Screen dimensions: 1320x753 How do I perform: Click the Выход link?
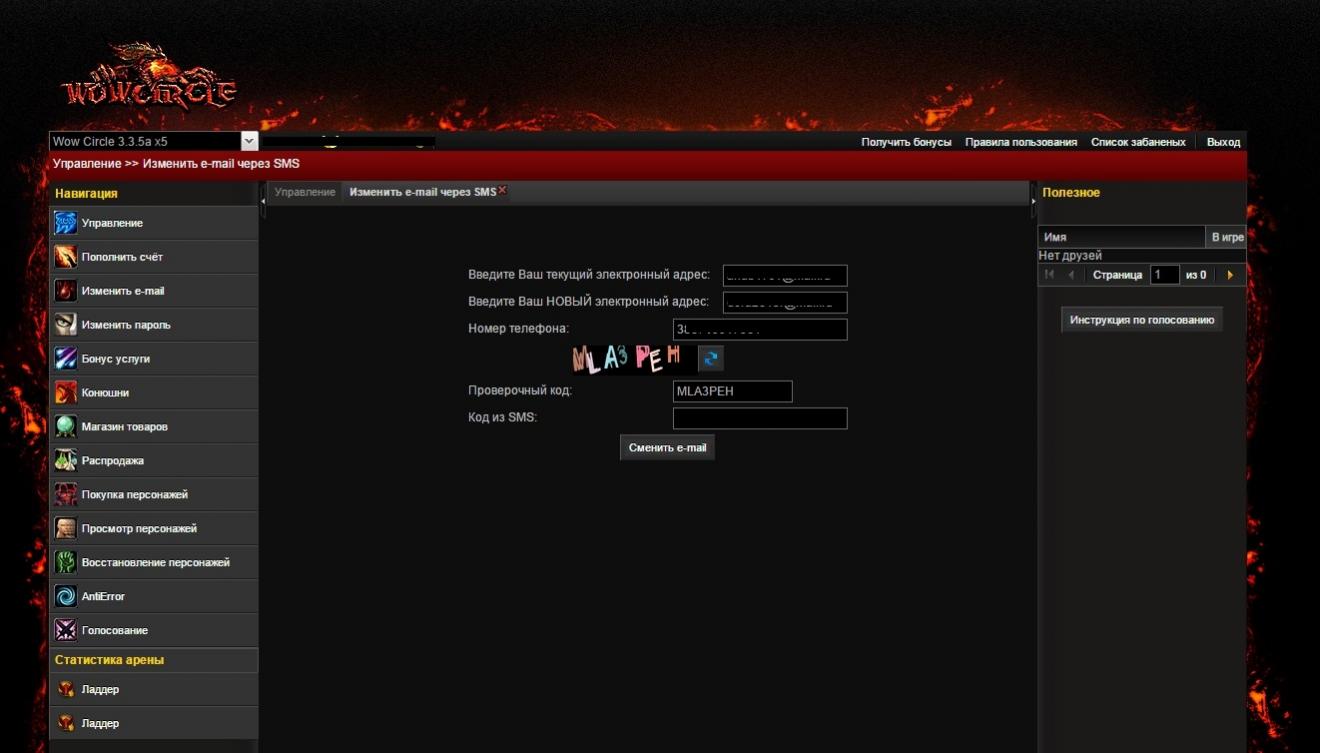1223,142
